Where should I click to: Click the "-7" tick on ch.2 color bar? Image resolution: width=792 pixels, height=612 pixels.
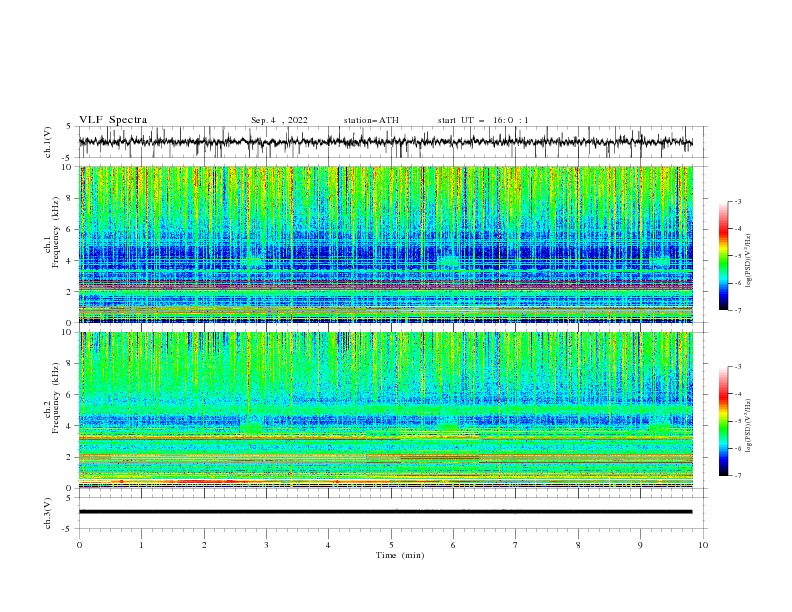click(738, 476)
